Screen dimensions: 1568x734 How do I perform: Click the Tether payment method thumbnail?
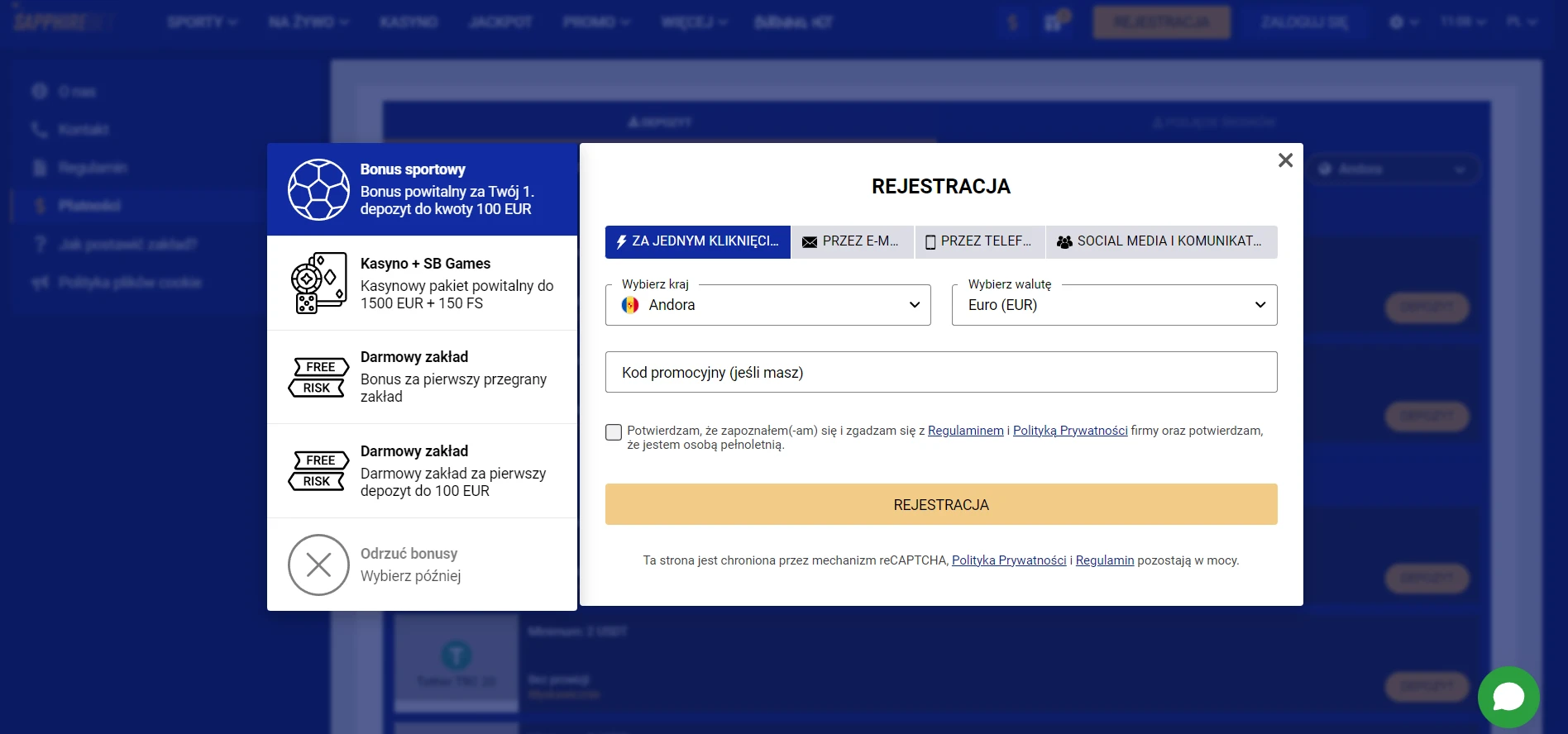457,664
